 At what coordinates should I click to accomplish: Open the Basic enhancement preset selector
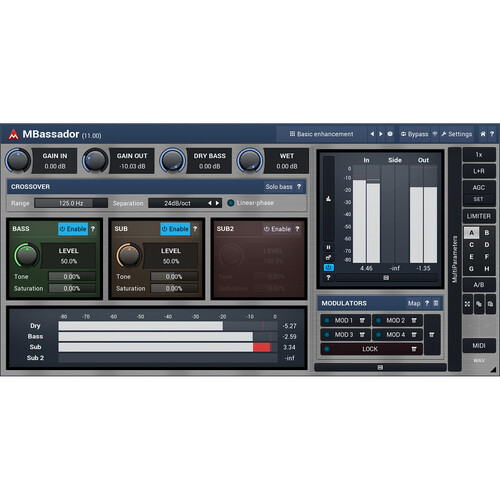pyautogui.click(x=322, y=134)
